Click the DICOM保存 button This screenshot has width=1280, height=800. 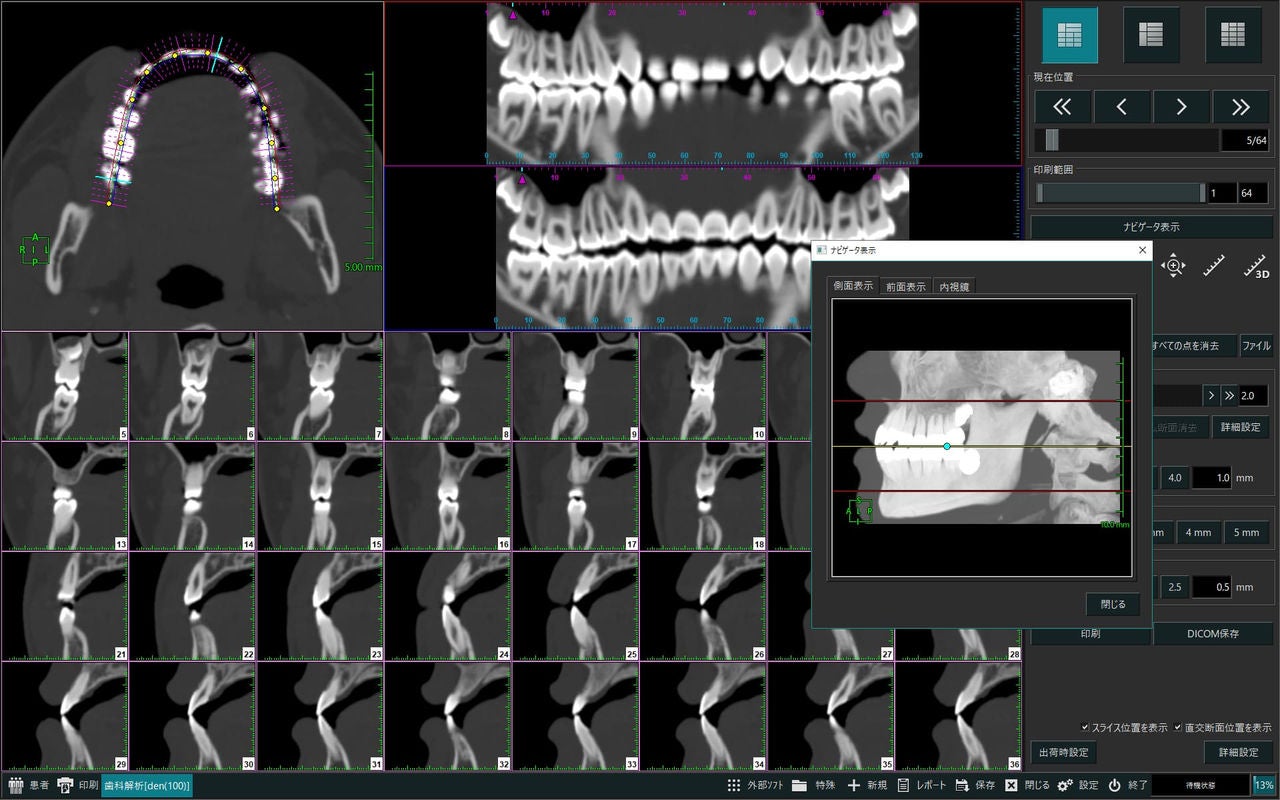1213,634
